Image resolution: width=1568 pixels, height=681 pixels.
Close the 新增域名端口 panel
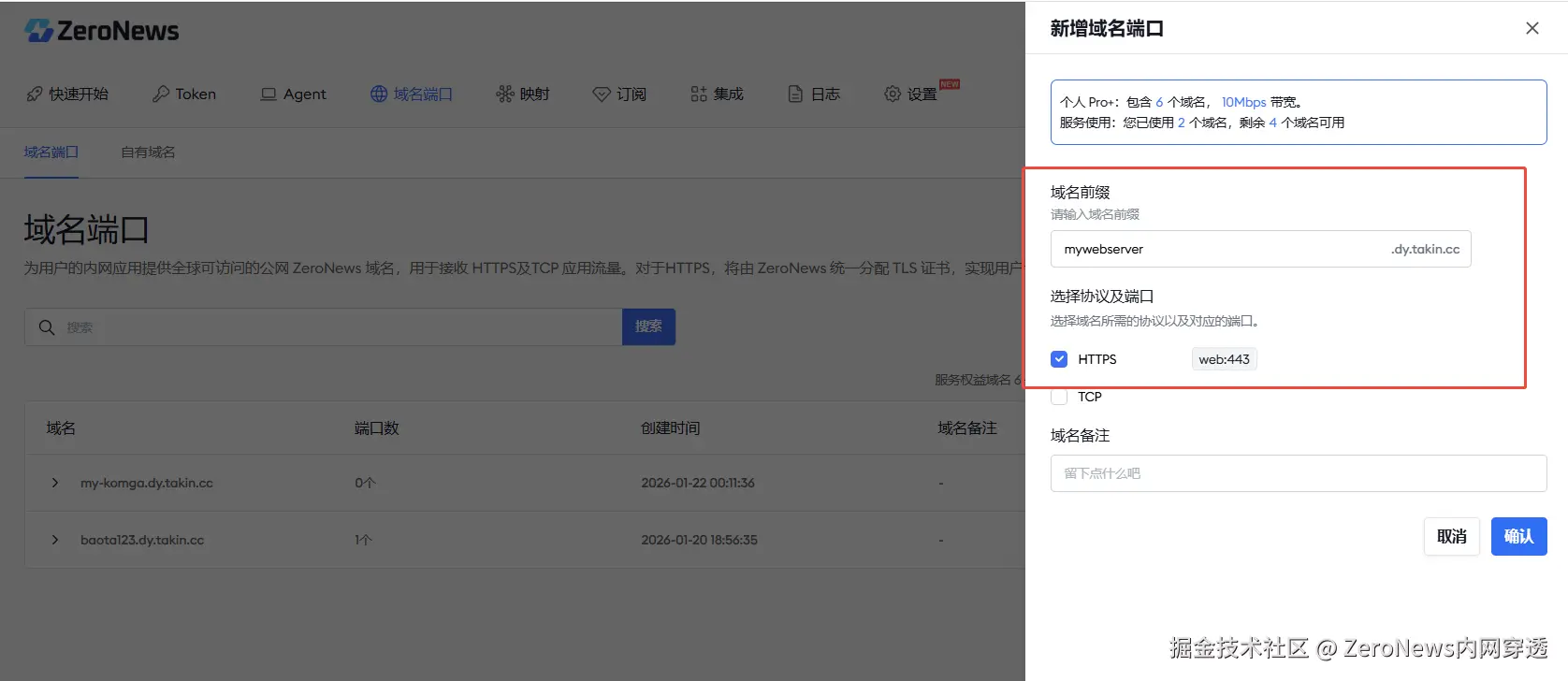click(x=1532, y=28)
